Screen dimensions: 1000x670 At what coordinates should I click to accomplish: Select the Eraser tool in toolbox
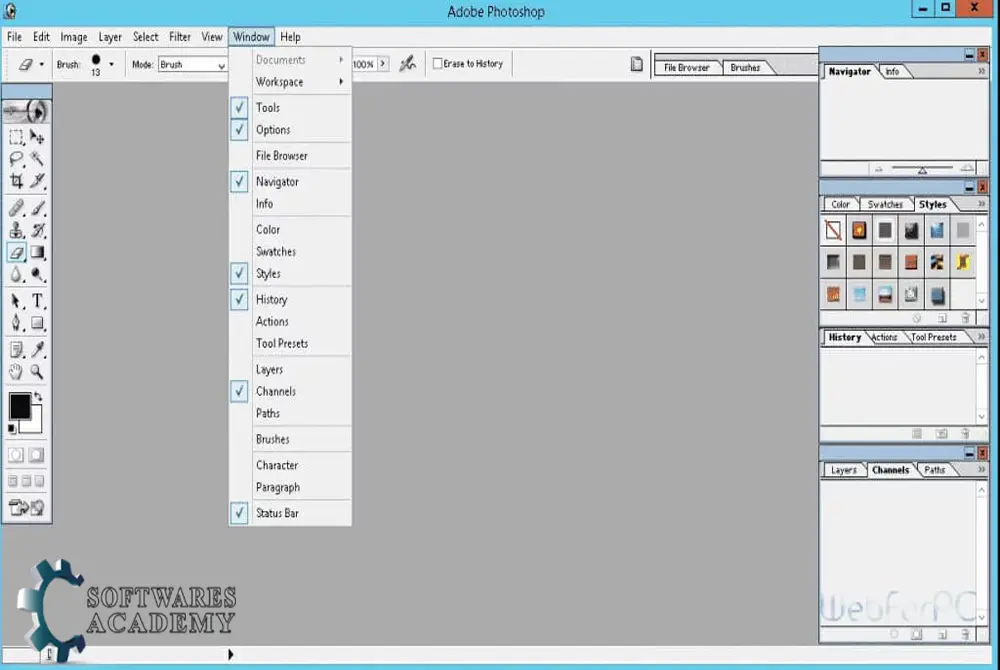17,252
